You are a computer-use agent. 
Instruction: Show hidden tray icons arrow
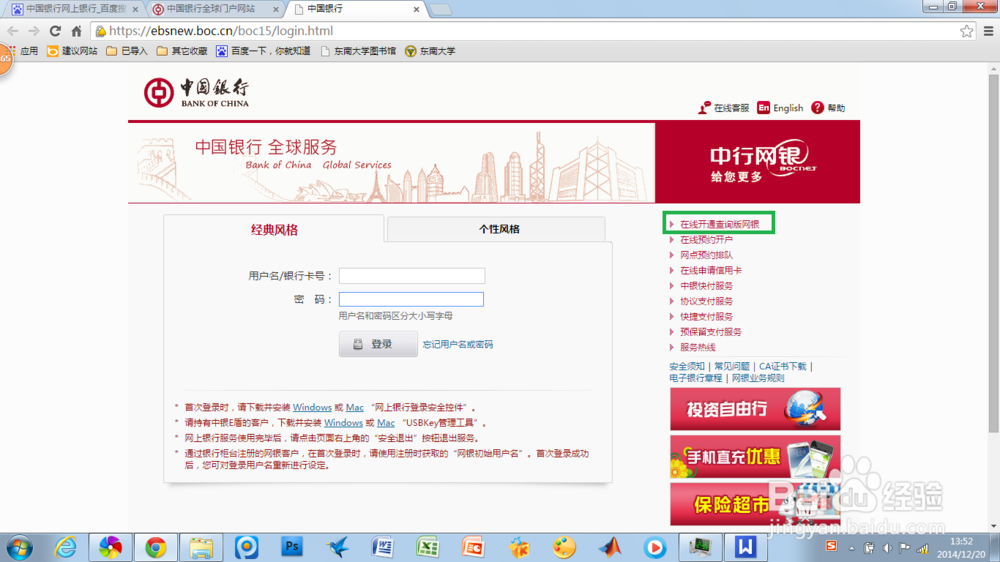(851, 548)
